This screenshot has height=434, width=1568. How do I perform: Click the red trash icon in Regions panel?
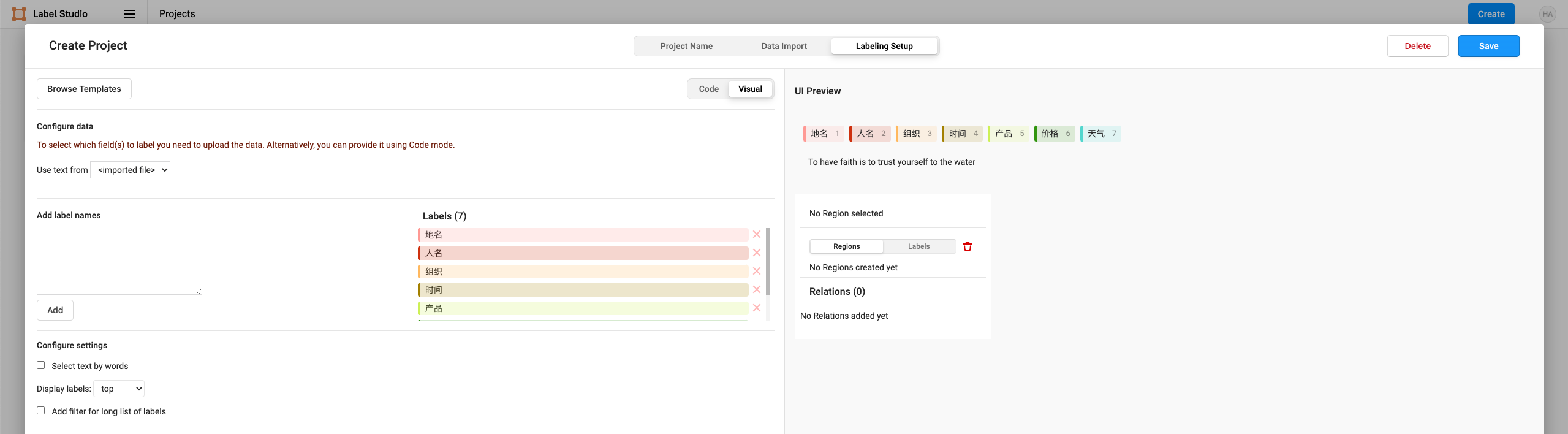pyautogui.click(x=968, y=246)
